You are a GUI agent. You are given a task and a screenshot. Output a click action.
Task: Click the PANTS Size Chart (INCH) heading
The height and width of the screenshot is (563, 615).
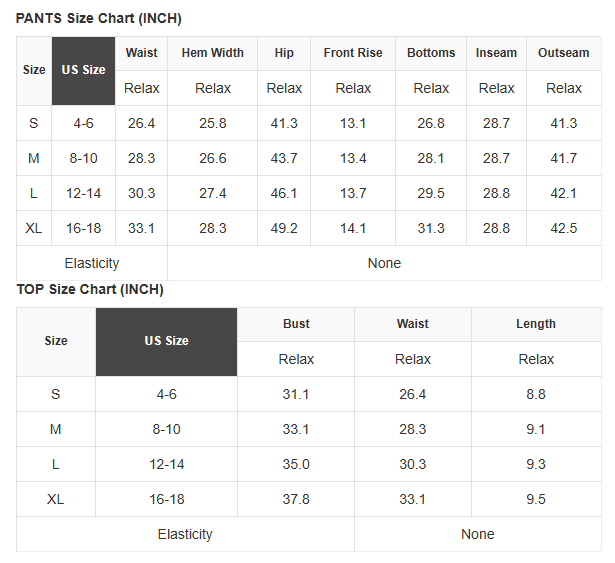point(98,18)
